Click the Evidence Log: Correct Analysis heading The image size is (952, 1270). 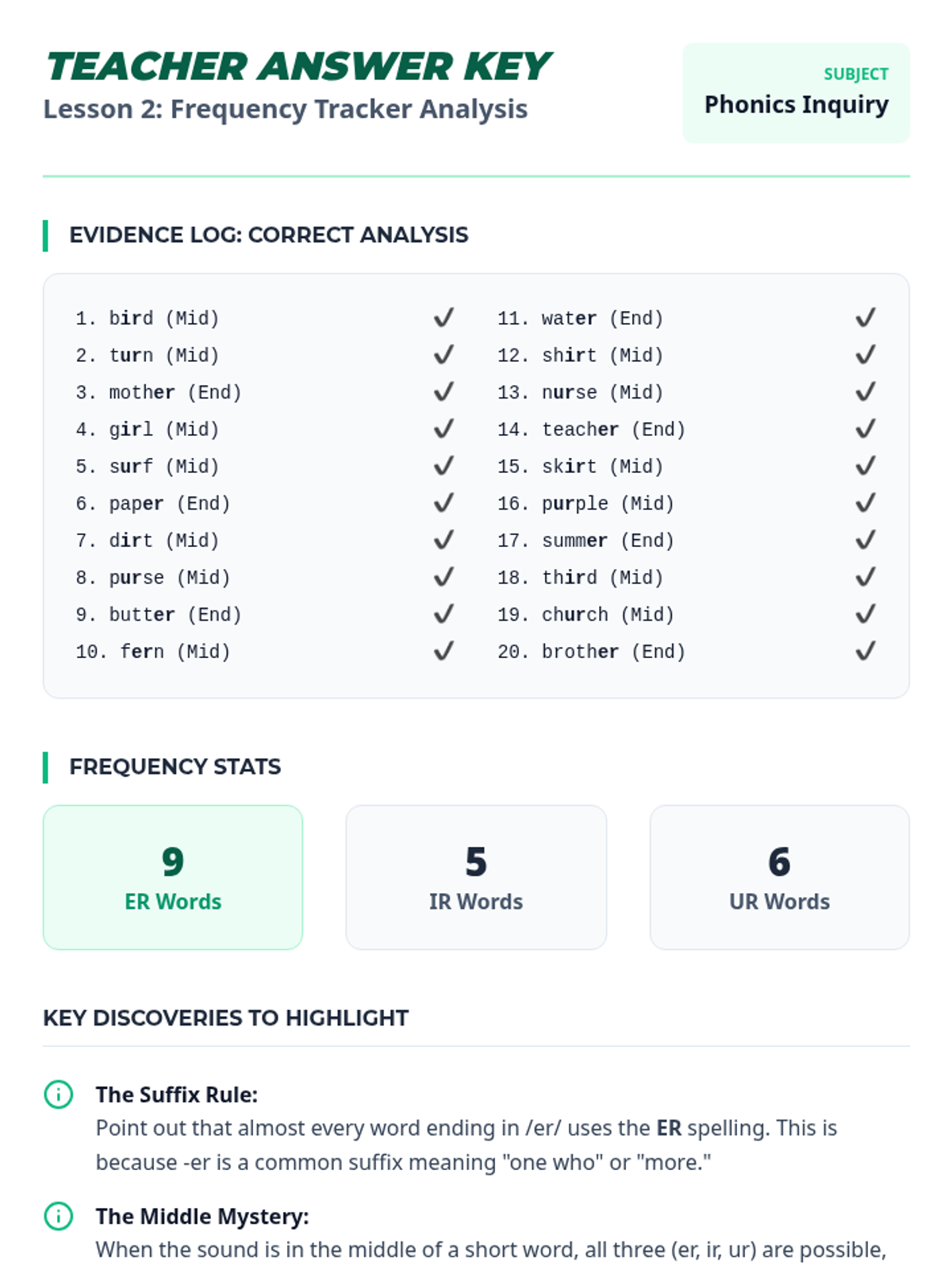268,235
